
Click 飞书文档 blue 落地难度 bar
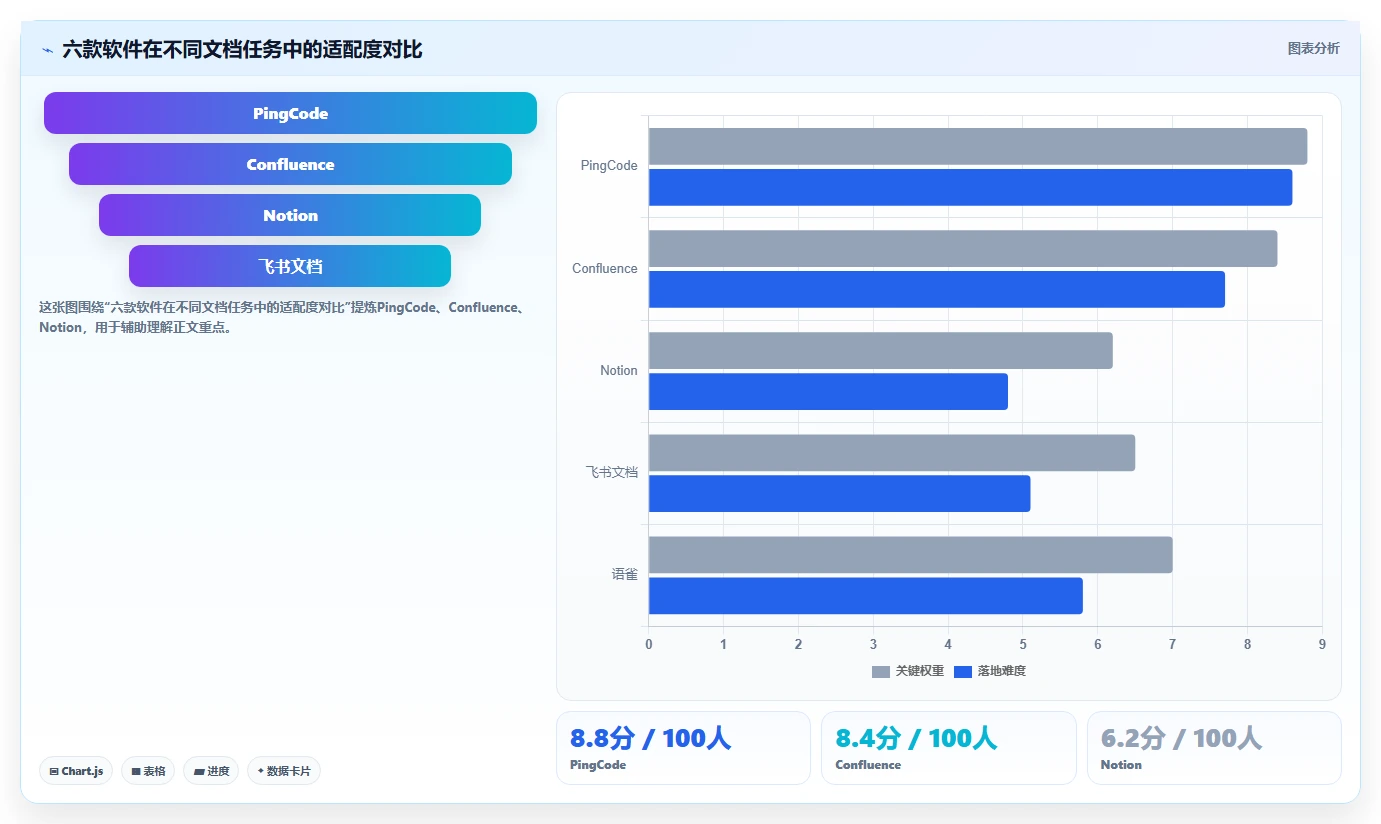tap(839, 493)
